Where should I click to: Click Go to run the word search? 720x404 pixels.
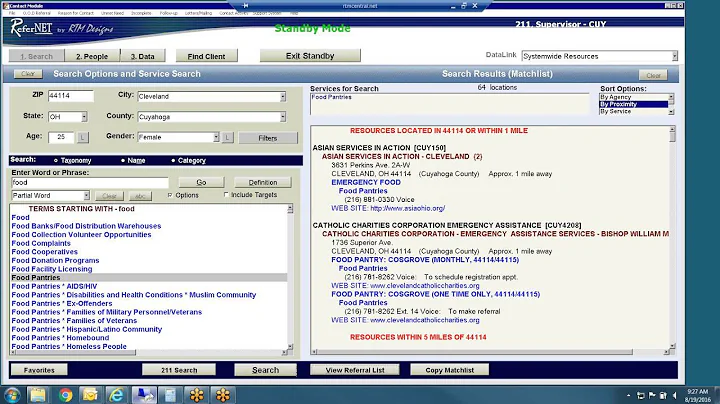pos(201,182)
